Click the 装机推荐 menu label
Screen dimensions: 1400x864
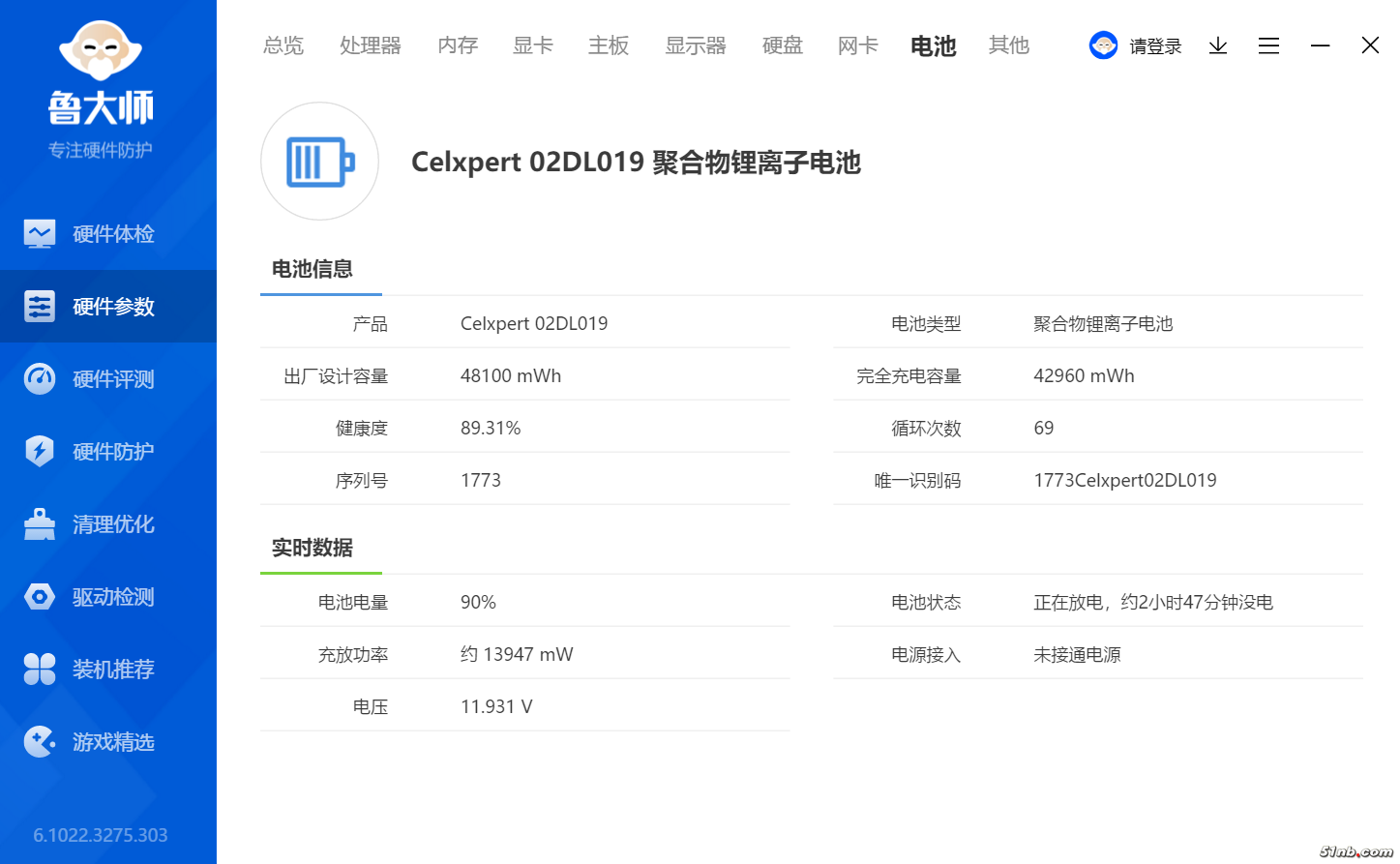(113, 670)
